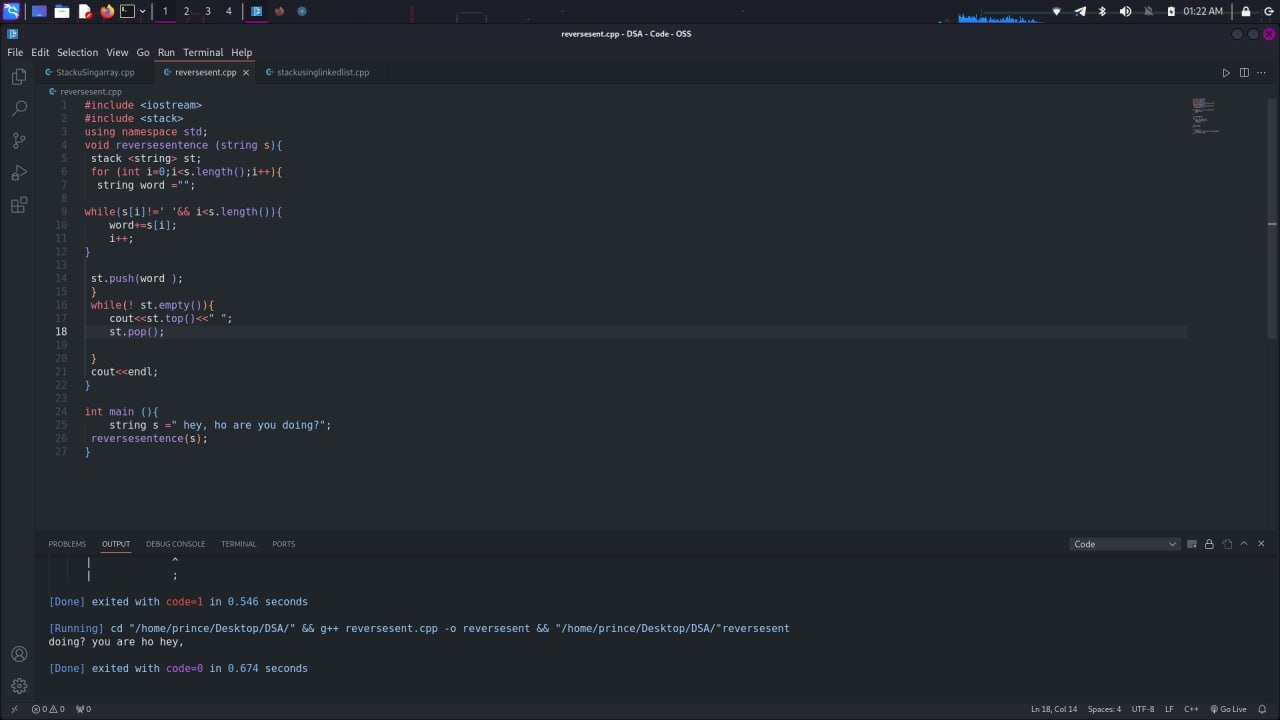This screenshot has height=720, width=1280.
Task: Switch to the PROBLEMS panel tab
Action: (x=67, y=544)
